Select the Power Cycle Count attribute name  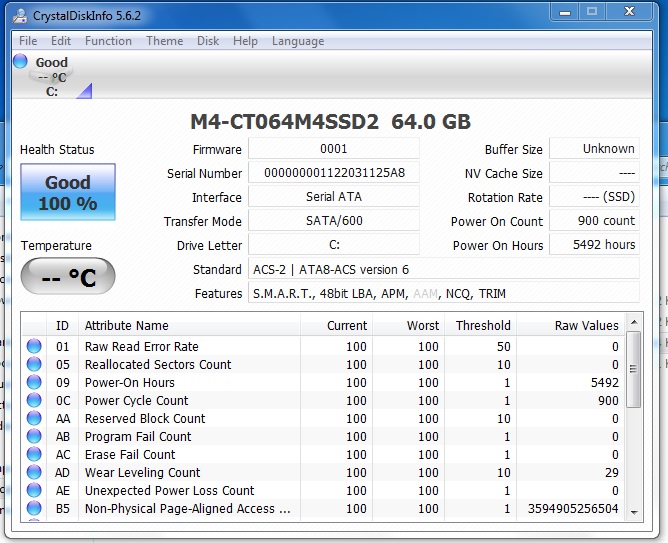136,401
